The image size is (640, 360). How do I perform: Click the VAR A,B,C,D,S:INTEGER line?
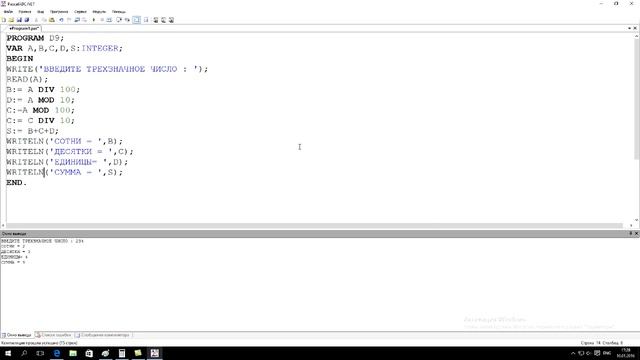(x=64, y=48)
